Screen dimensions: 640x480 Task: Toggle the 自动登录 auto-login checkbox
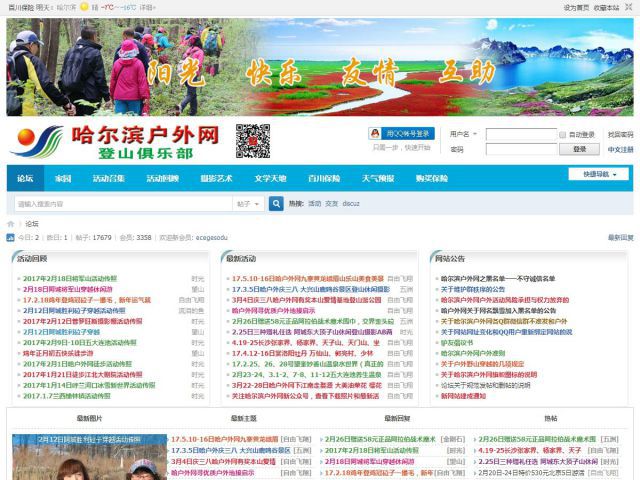tap(563, 134)
